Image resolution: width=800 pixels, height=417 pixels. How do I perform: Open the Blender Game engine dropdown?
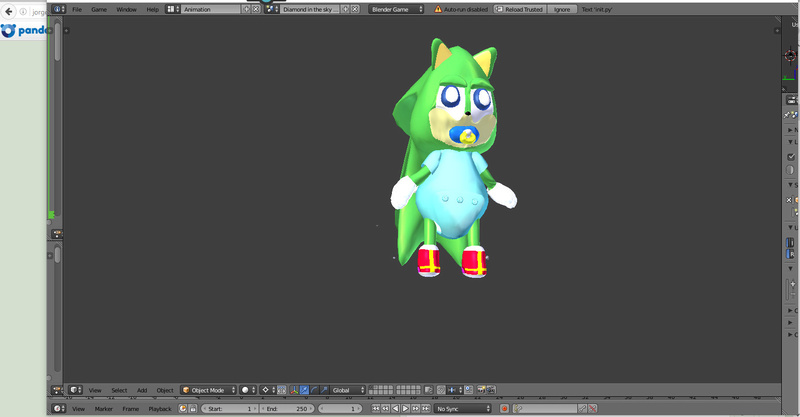[x=396, y=9]
